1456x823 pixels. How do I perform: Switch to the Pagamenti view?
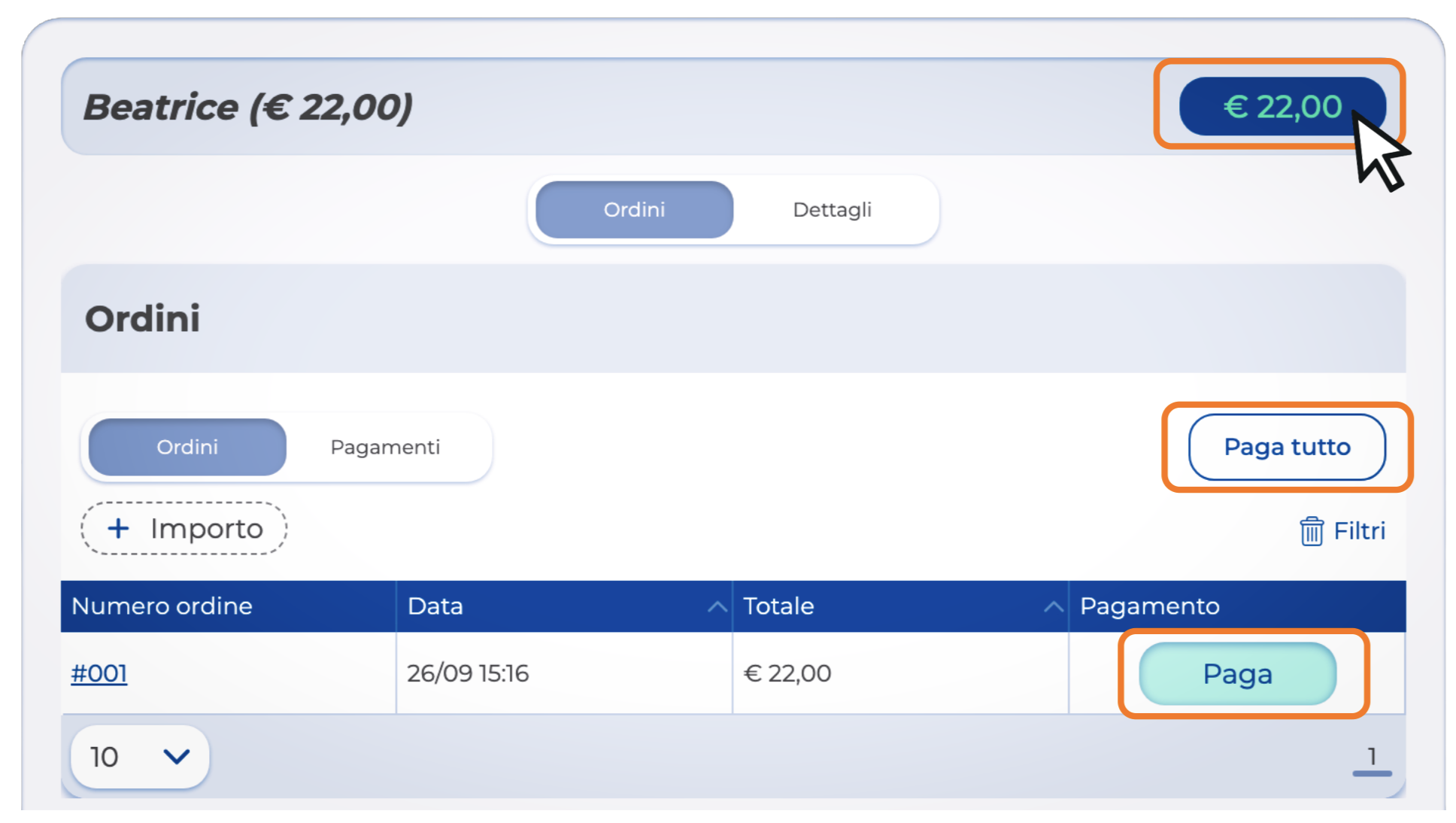(x=385, y=448)
